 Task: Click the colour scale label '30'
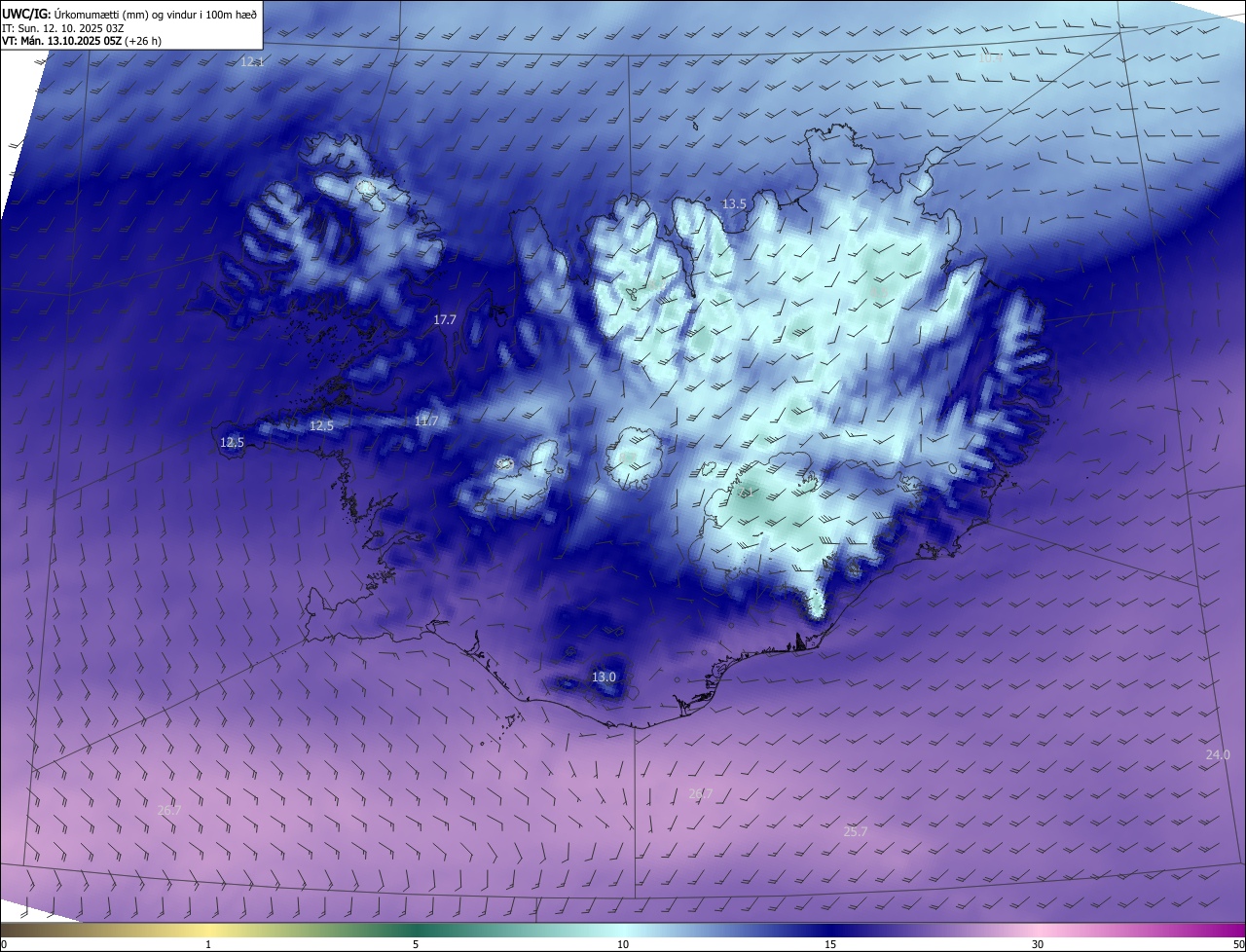[x=1038, y=944]
